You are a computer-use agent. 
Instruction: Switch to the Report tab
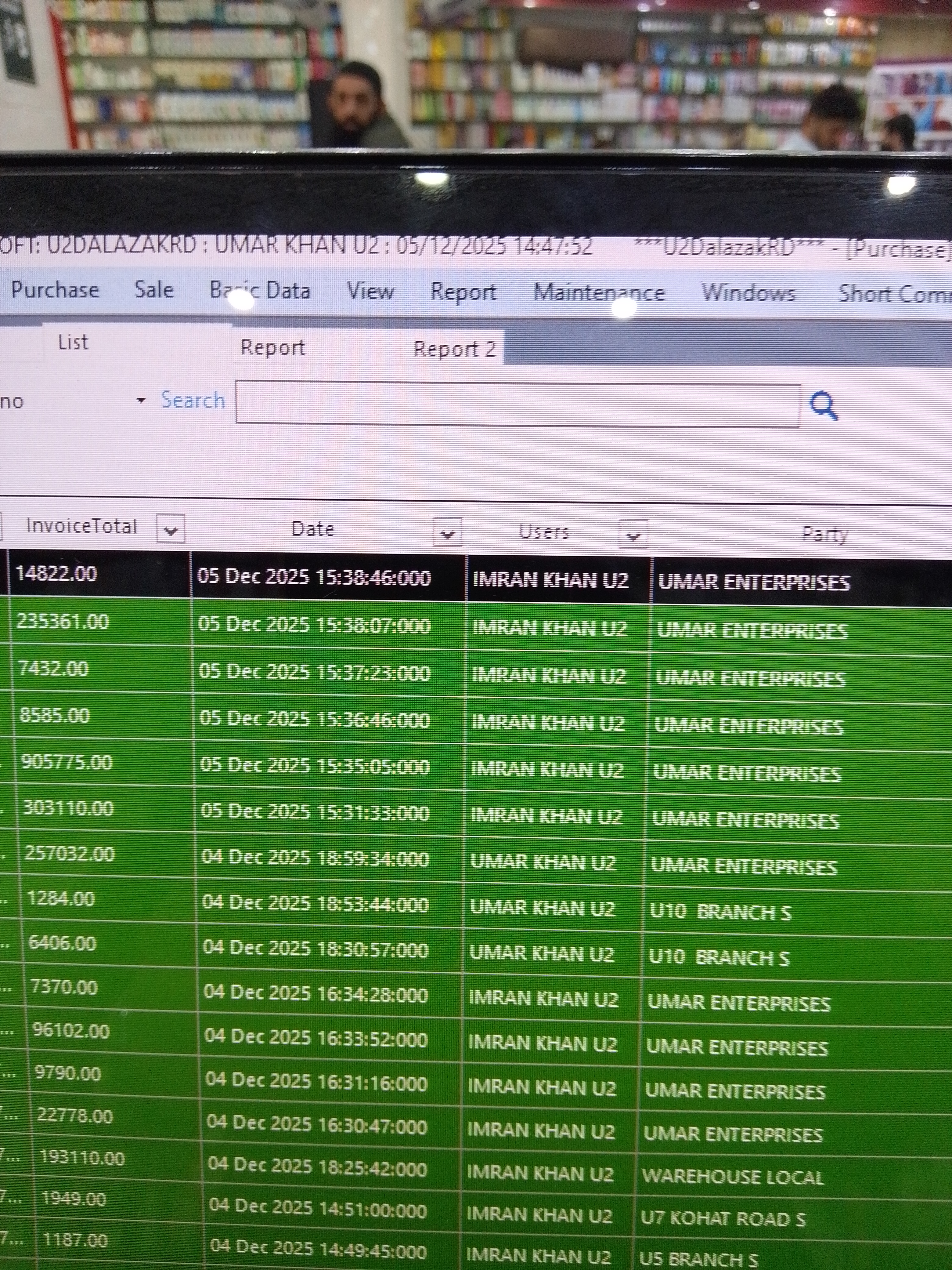tap(272, 347)
